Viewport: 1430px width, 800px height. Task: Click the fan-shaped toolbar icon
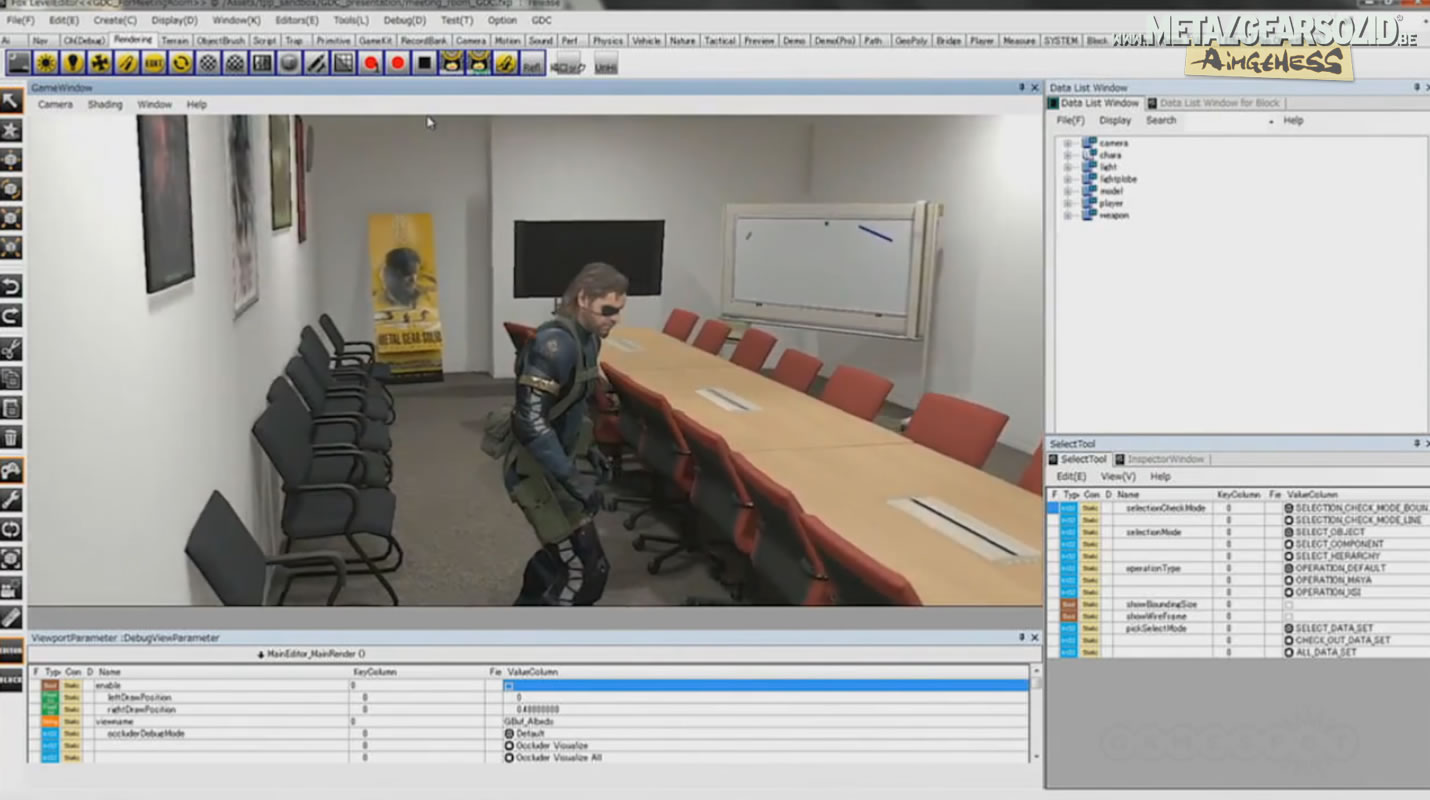tap(100, 63)
